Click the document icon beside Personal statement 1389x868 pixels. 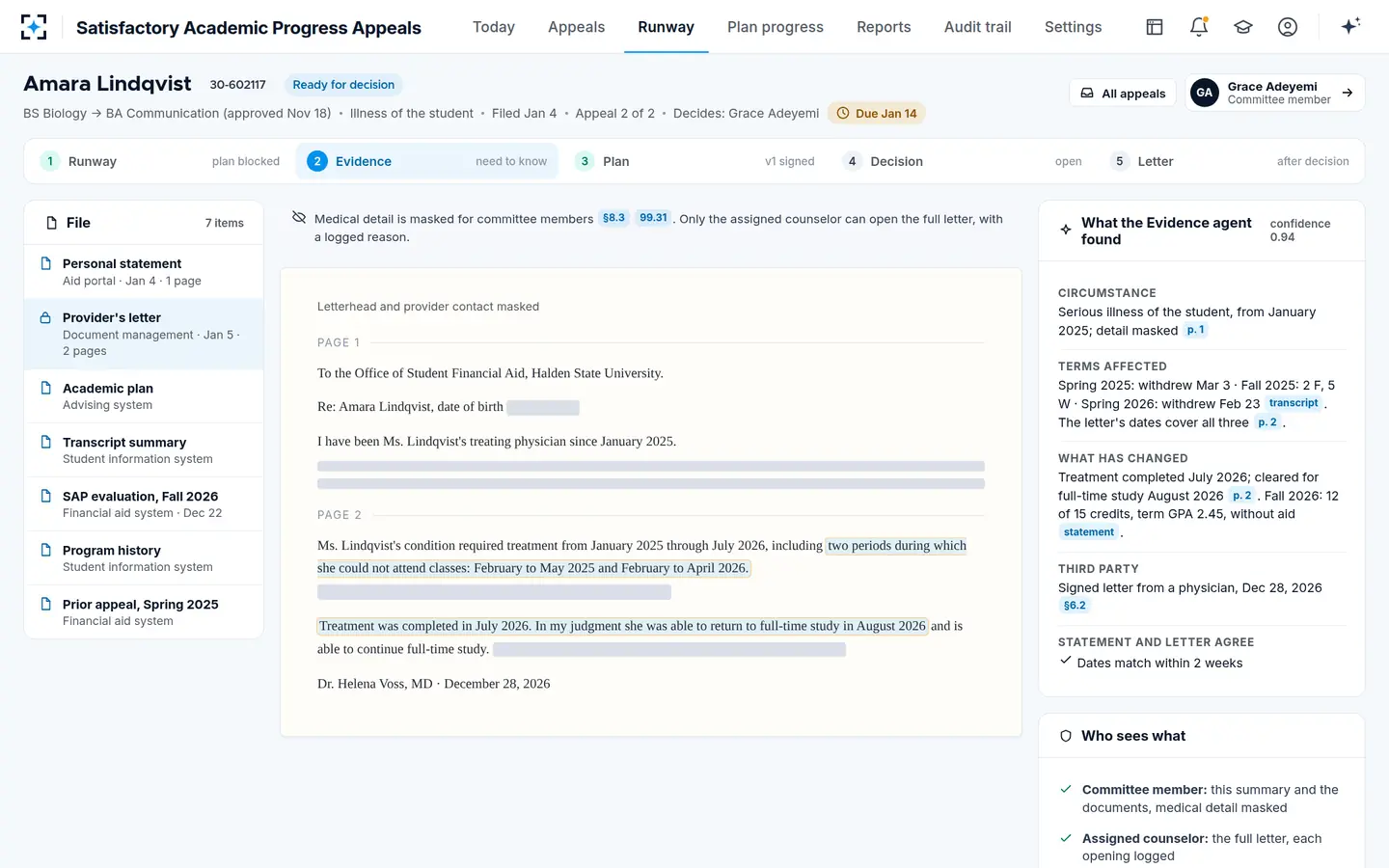coord(45,263)
